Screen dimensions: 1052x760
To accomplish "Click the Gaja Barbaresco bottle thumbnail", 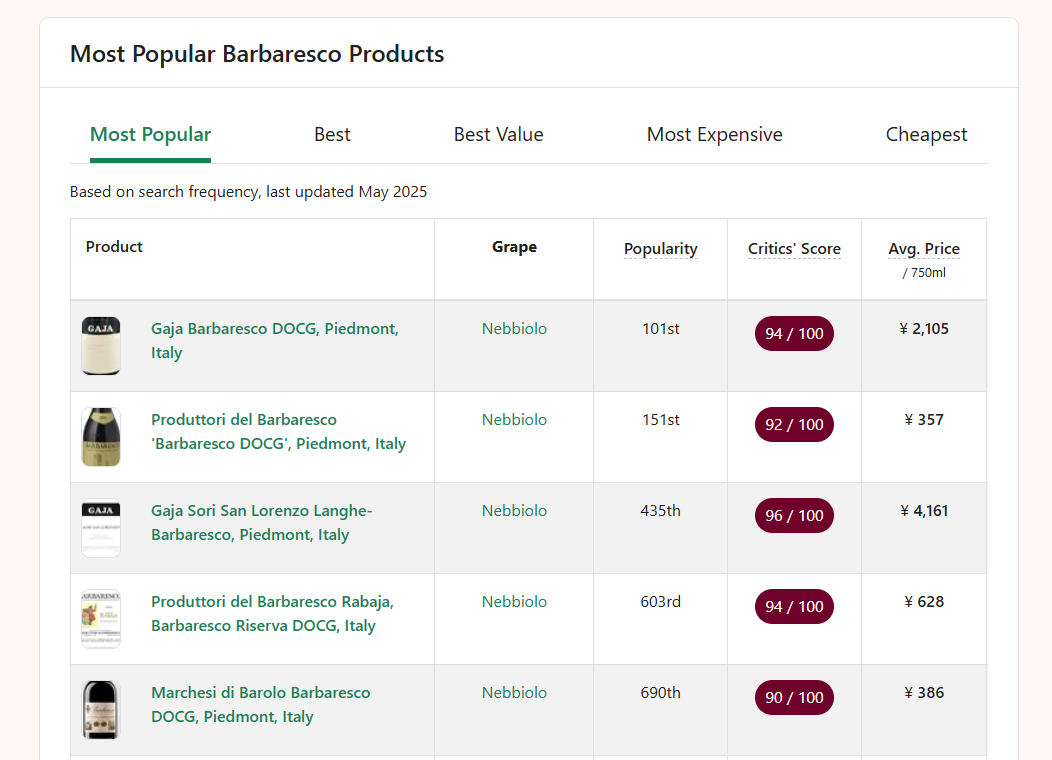I will 101,346.
